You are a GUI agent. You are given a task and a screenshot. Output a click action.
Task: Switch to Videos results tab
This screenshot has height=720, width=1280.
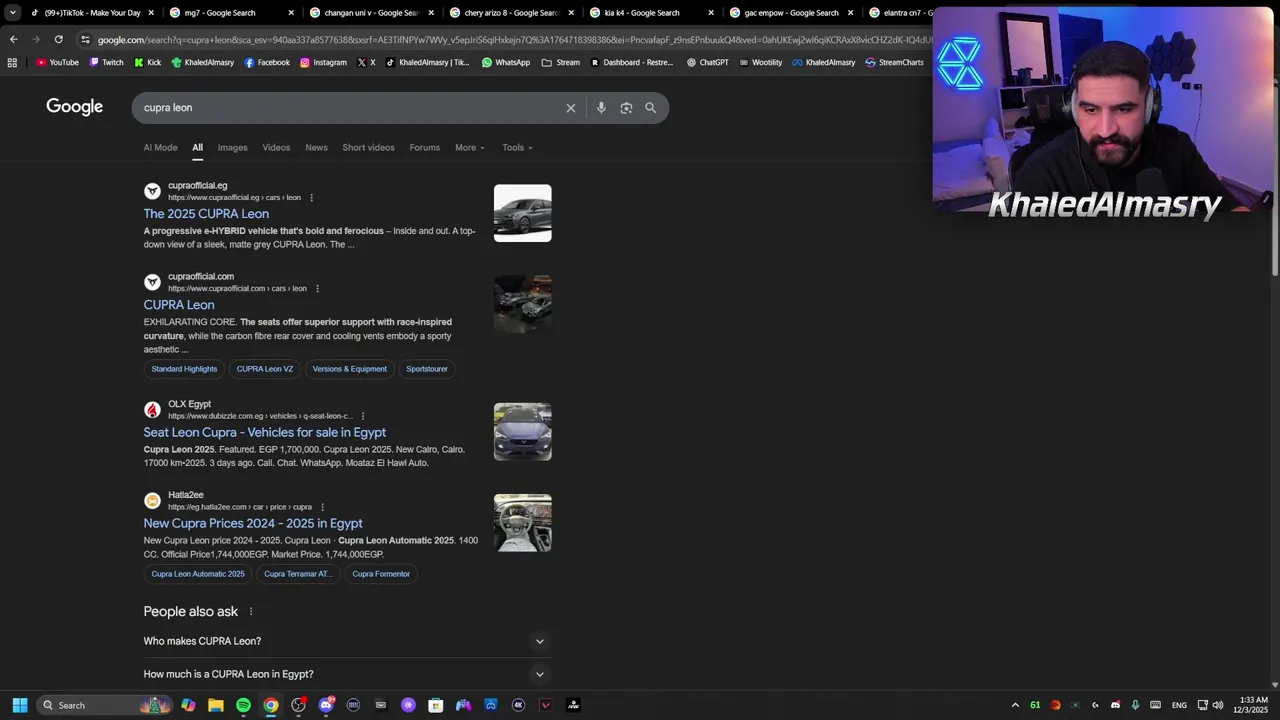[276, 148]
